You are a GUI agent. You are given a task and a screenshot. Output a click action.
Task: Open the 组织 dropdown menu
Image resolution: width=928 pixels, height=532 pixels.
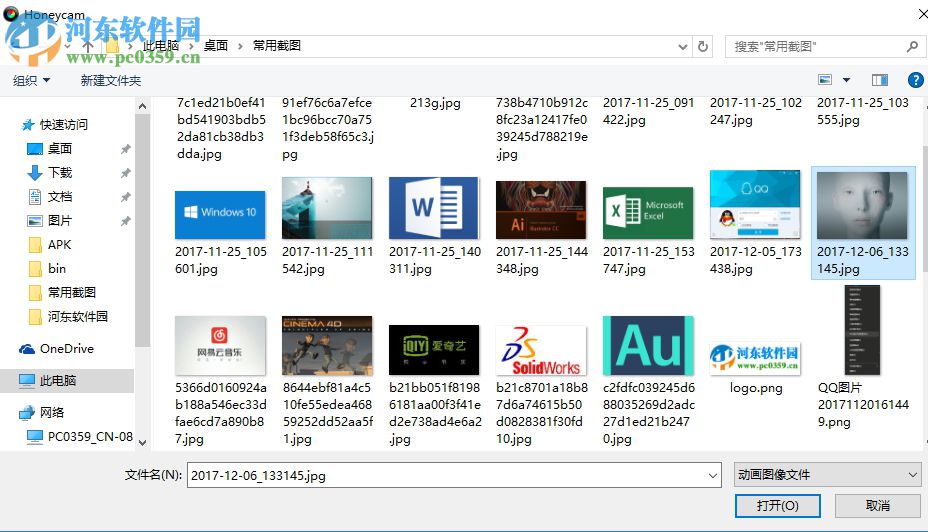[31, 80]
